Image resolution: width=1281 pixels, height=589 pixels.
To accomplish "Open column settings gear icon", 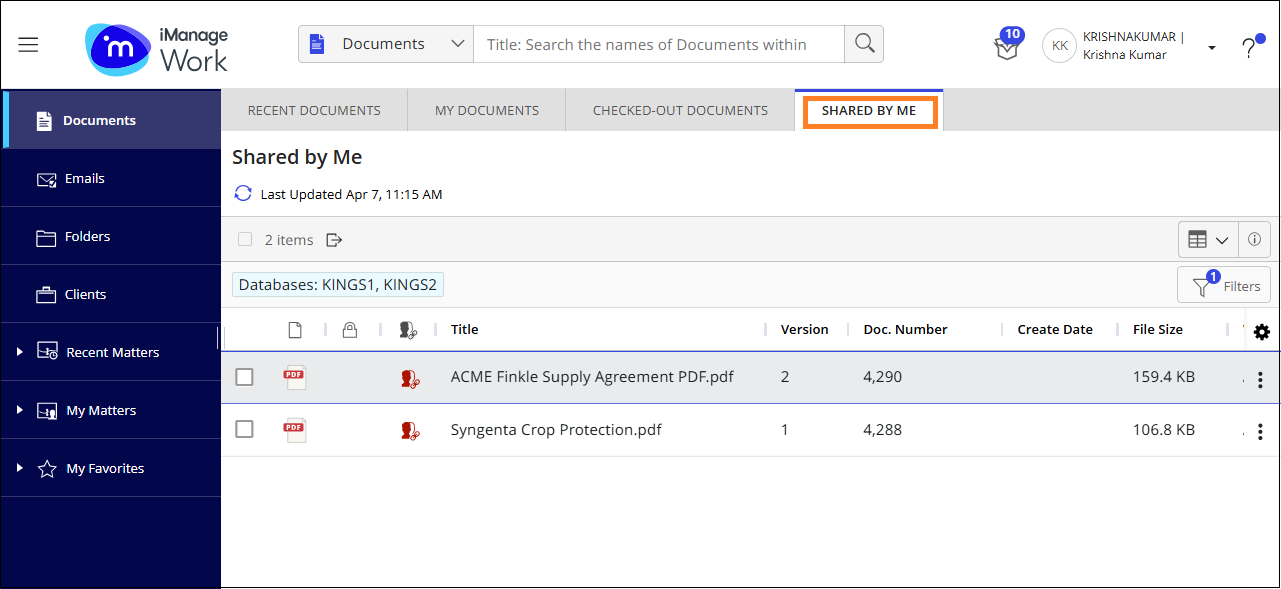I will (x=1261, y=332).
